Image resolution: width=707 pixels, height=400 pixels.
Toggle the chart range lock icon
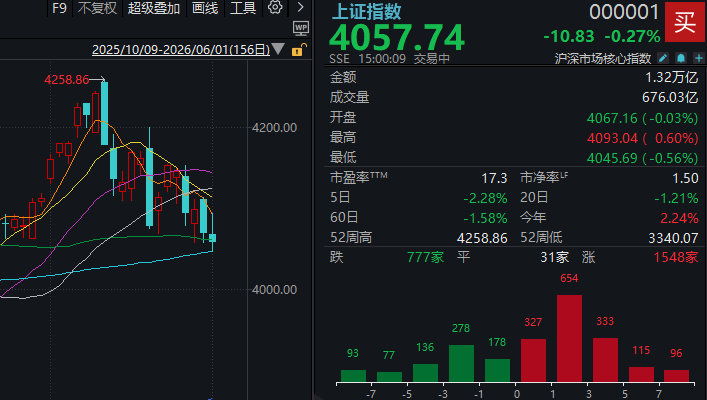pos(299,50)
